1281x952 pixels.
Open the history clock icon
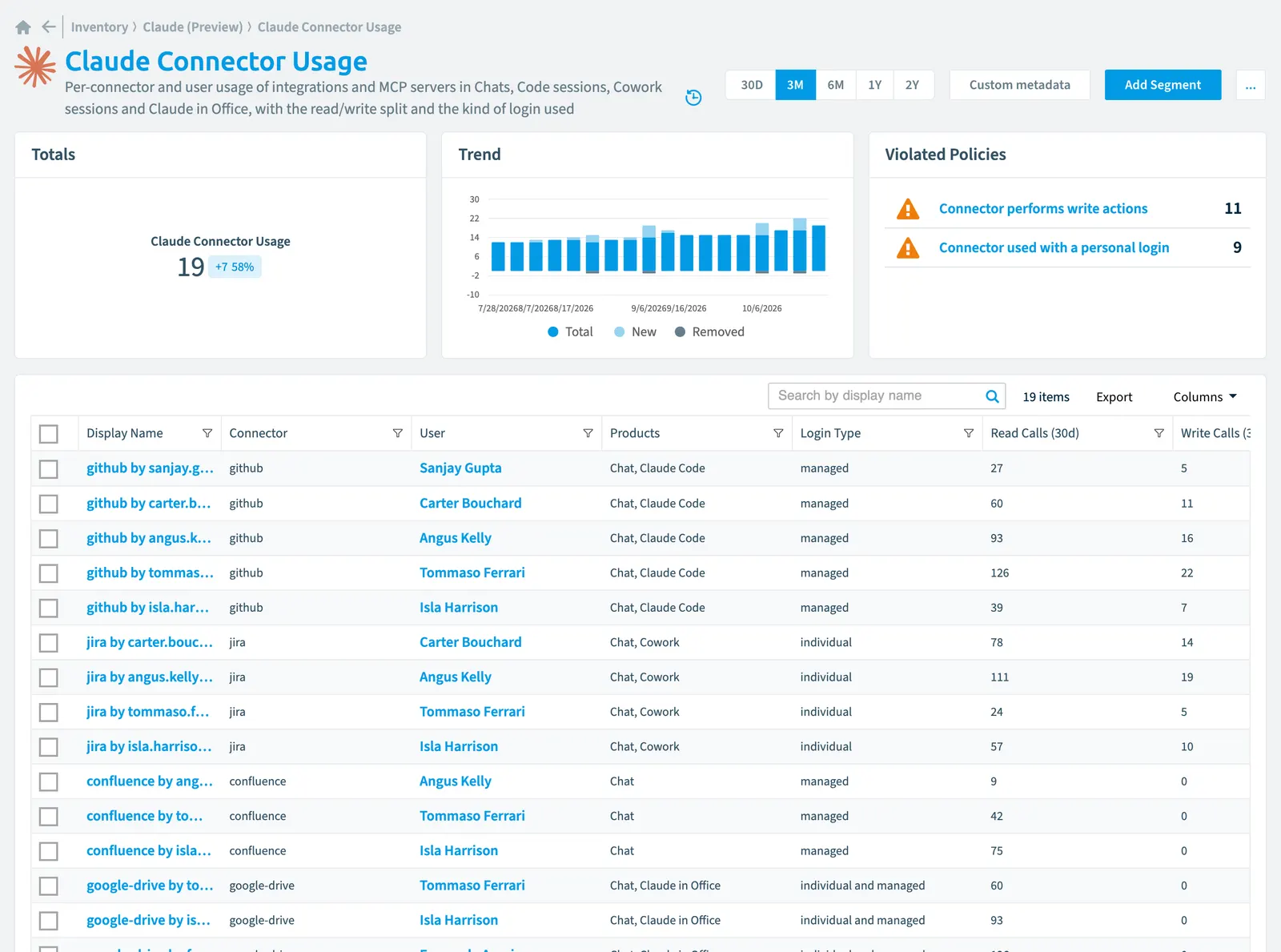pyautogui.click(x=693, y=98)
